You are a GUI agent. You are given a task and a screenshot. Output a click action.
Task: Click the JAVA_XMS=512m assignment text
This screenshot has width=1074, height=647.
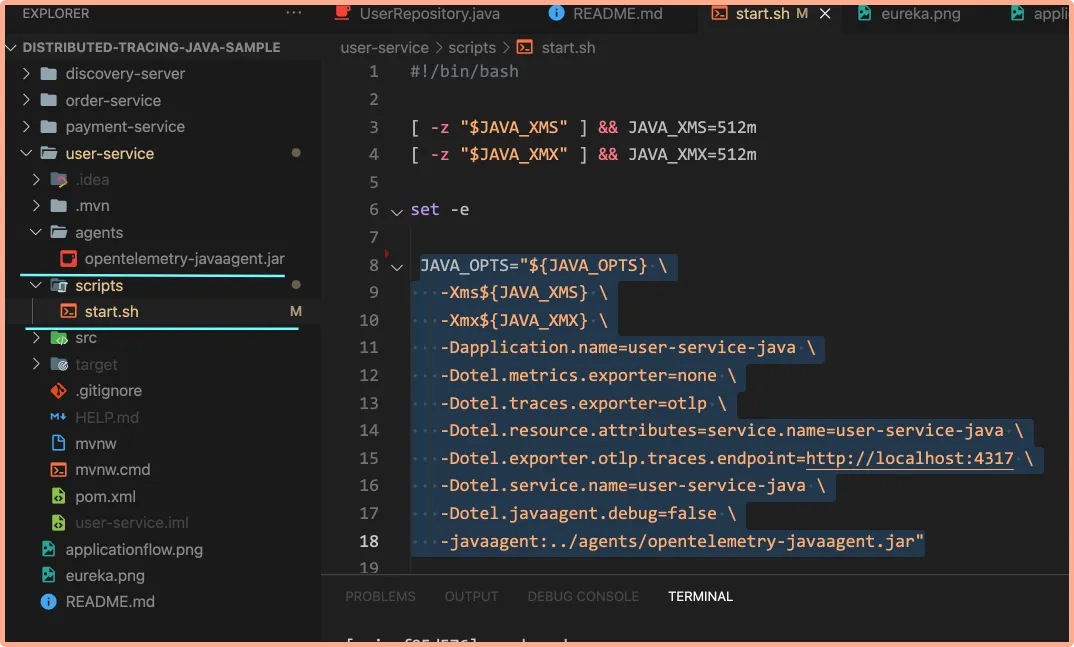[x=692, y=127]
